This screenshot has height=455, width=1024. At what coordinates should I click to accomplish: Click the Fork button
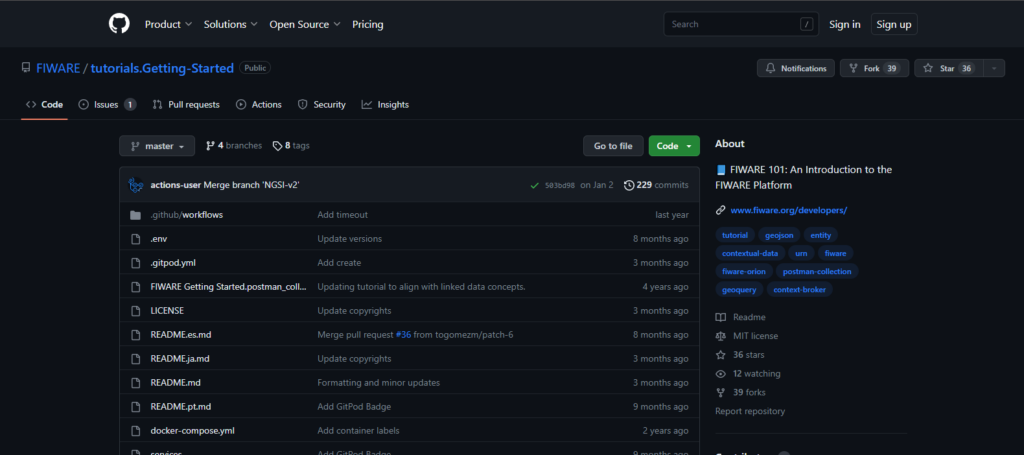click(874, 68)
